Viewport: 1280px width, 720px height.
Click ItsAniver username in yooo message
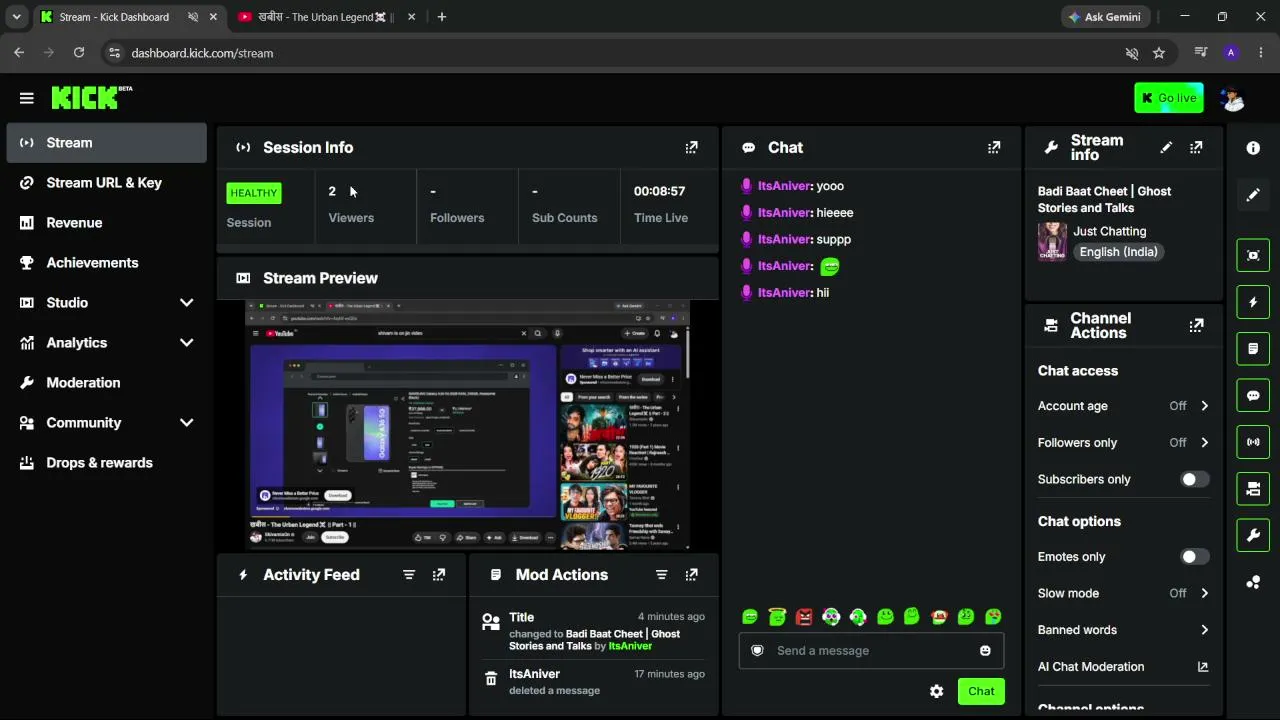click(x=784, y=186)
